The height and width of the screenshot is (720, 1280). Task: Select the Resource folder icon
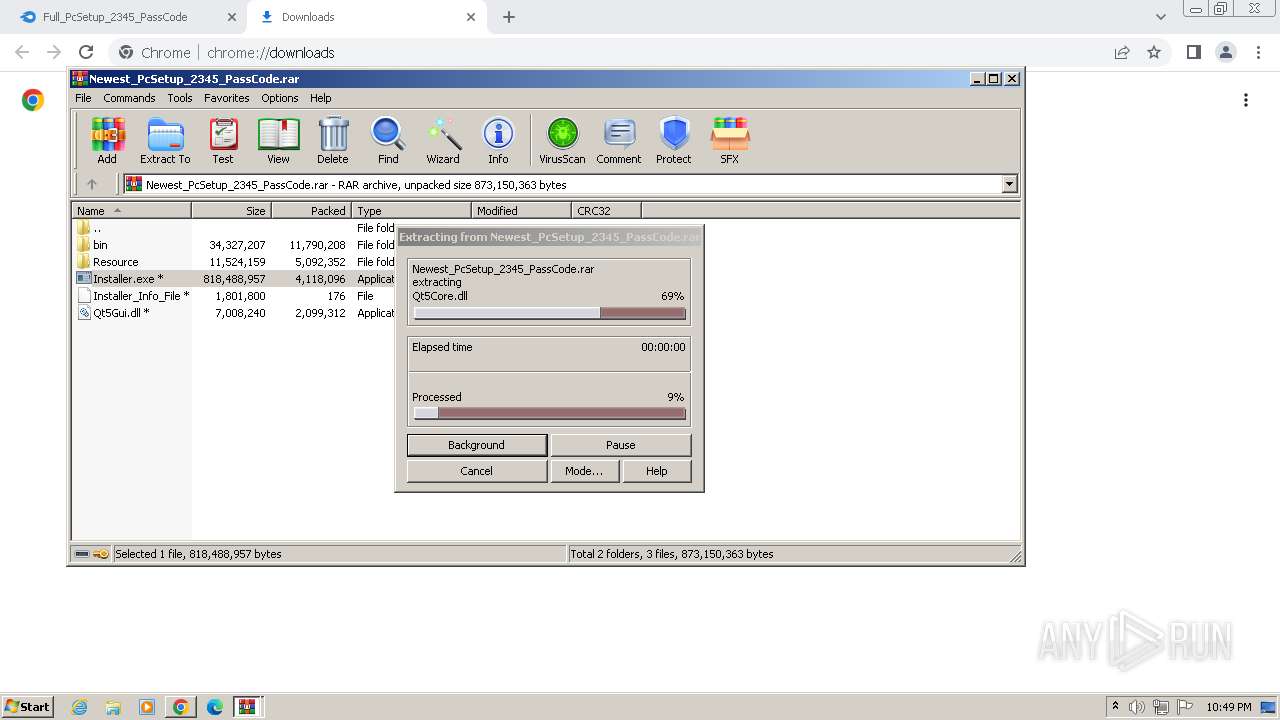point(83,262)
